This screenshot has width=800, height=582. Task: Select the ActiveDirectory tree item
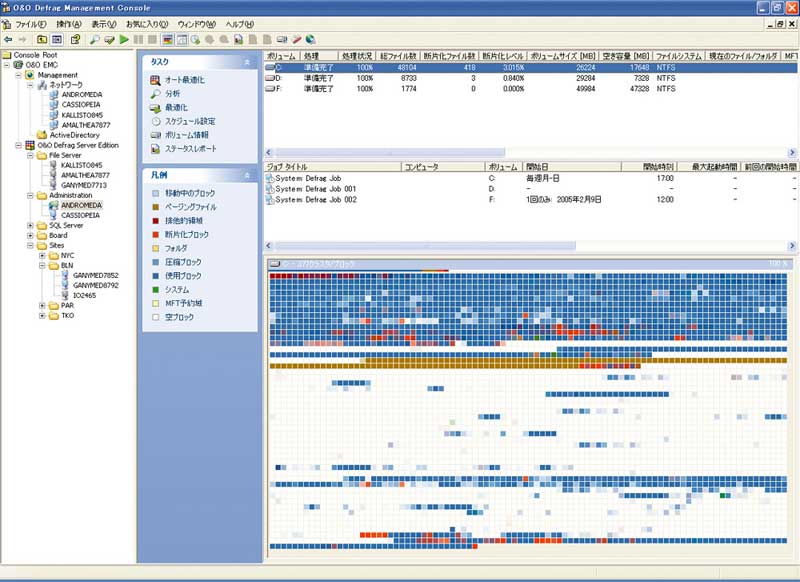click(x=74, y=135)
